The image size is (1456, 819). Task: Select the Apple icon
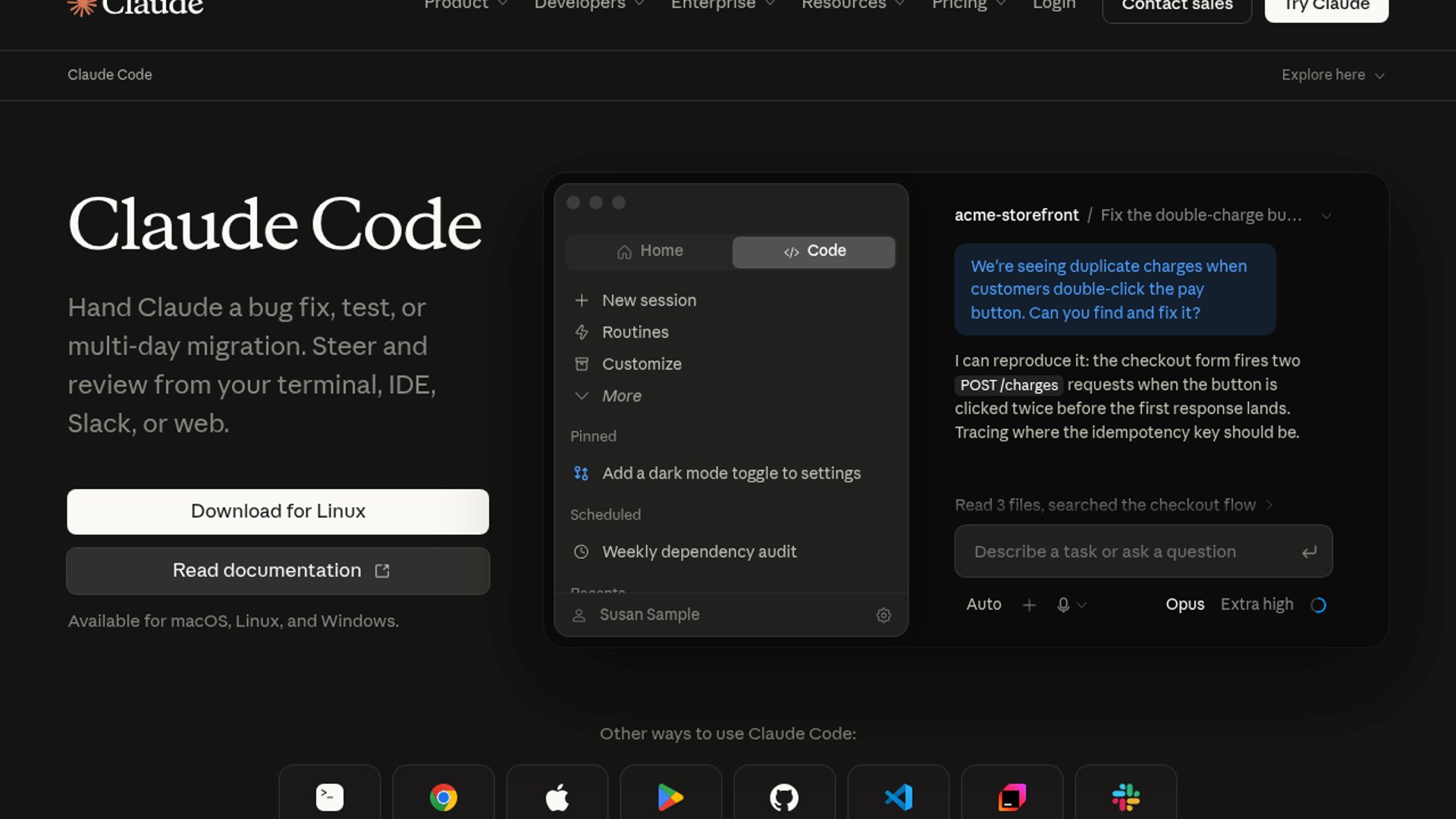point(557,797)
